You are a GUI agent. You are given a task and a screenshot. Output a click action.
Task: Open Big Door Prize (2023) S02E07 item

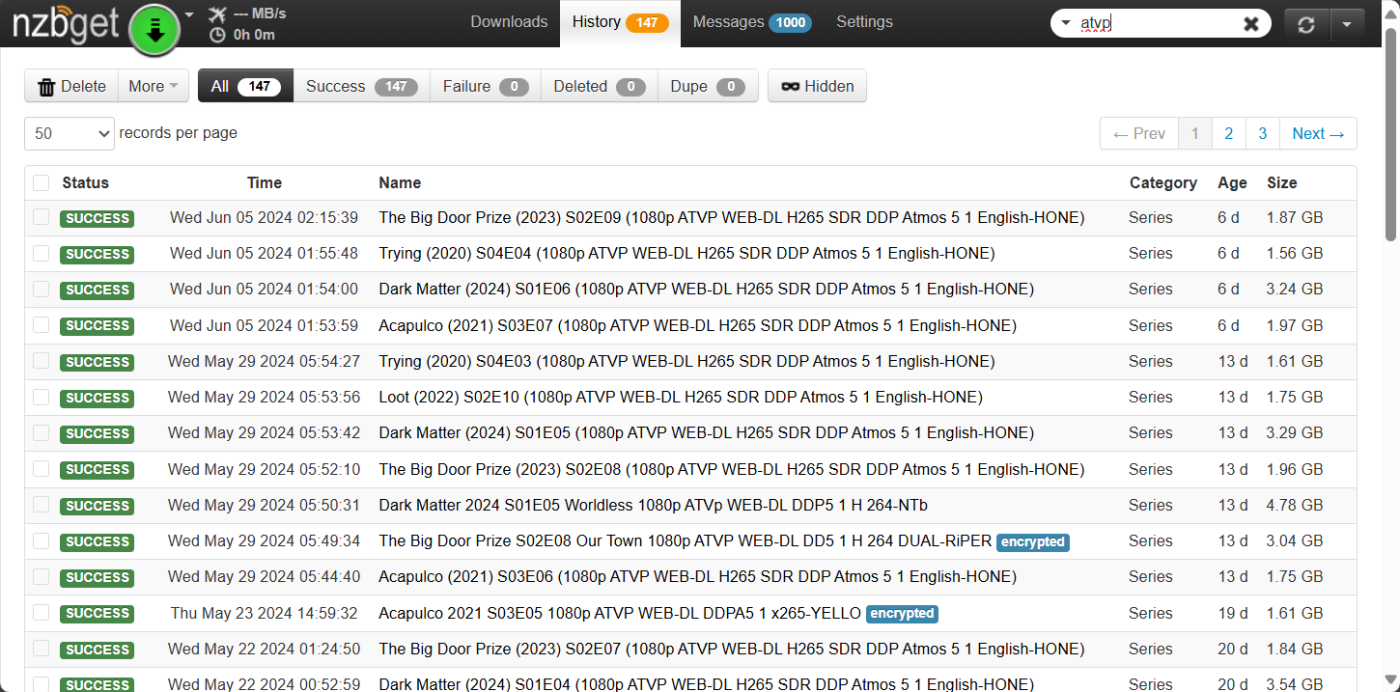click(731, 649)
